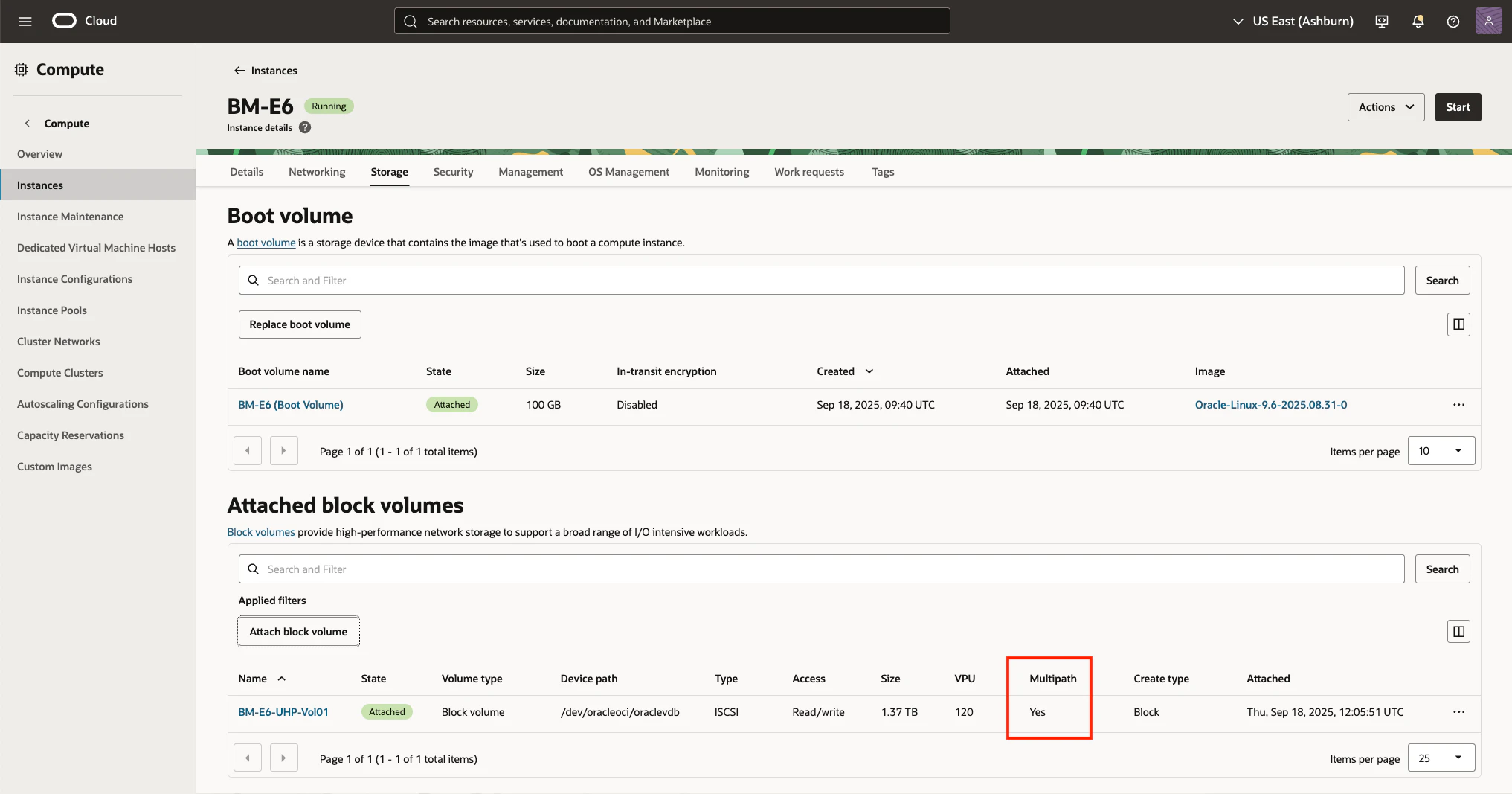This screenshot has width=1512, height=794.
Task: Open Dedicated Virtual Machine Hosts
Action: coord(98,248)
